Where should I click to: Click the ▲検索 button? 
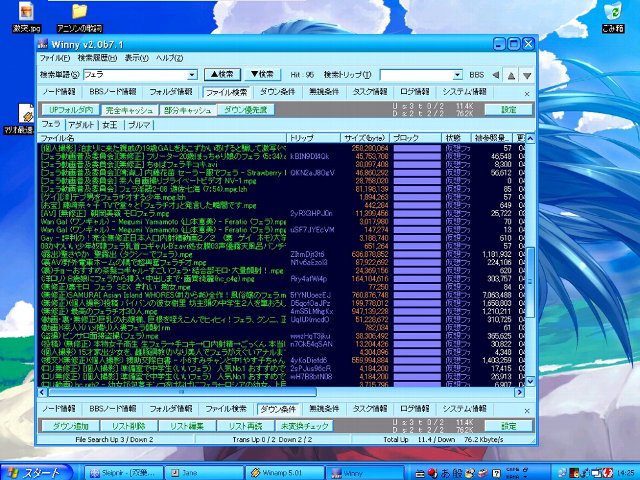pyautogui.click(x=222, y=74)
